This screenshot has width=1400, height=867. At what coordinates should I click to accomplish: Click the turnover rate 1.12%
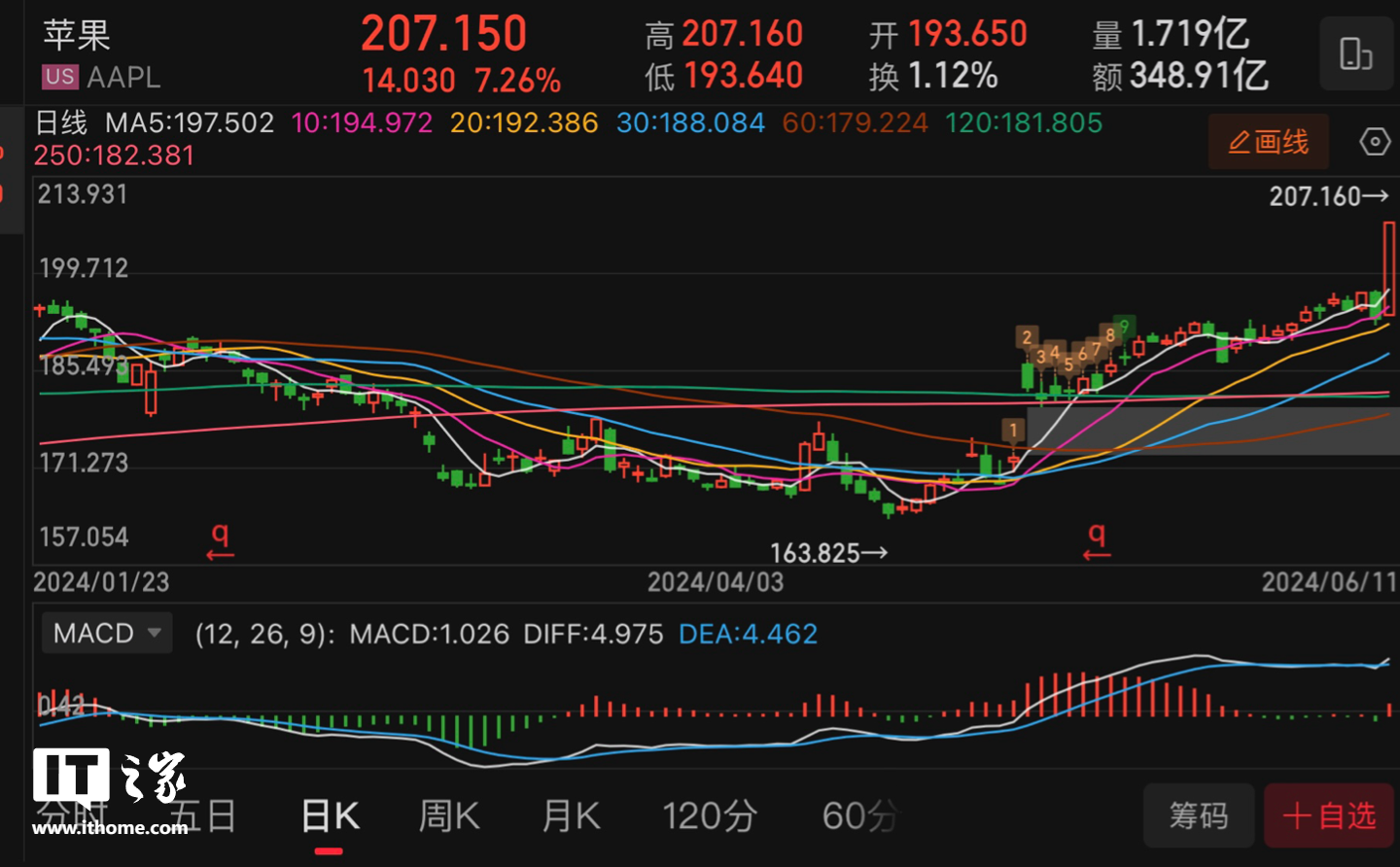[953, 76]
